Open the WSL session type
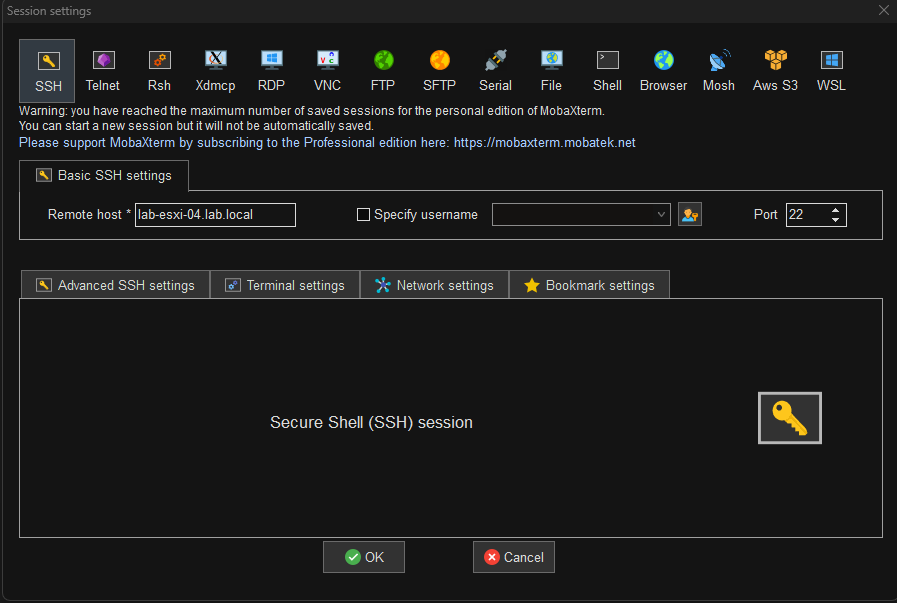This screenshot has height=603, width=897. (x=830, y=70)
